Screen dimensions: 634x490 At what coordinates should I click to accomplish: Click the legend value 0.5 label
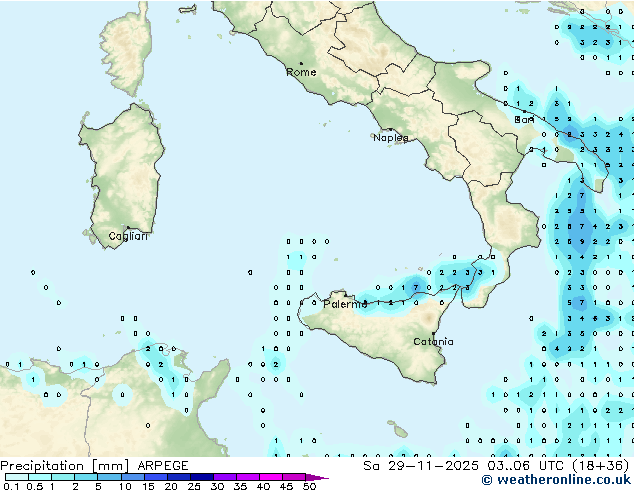pos(34,486)
